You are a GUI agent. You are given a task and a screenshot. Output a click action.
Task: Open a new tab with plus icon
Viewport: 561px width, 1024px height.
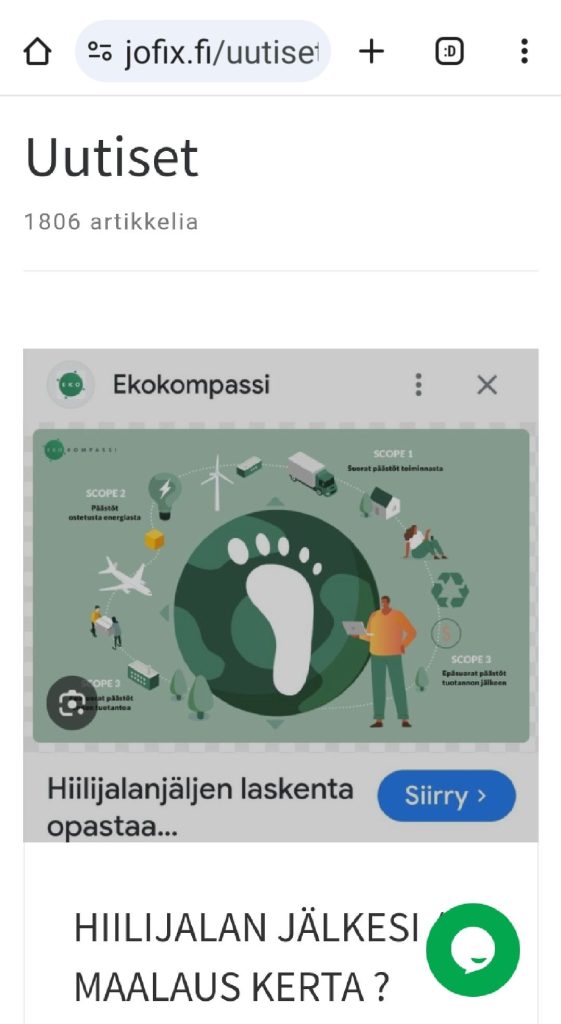(372, 51)
